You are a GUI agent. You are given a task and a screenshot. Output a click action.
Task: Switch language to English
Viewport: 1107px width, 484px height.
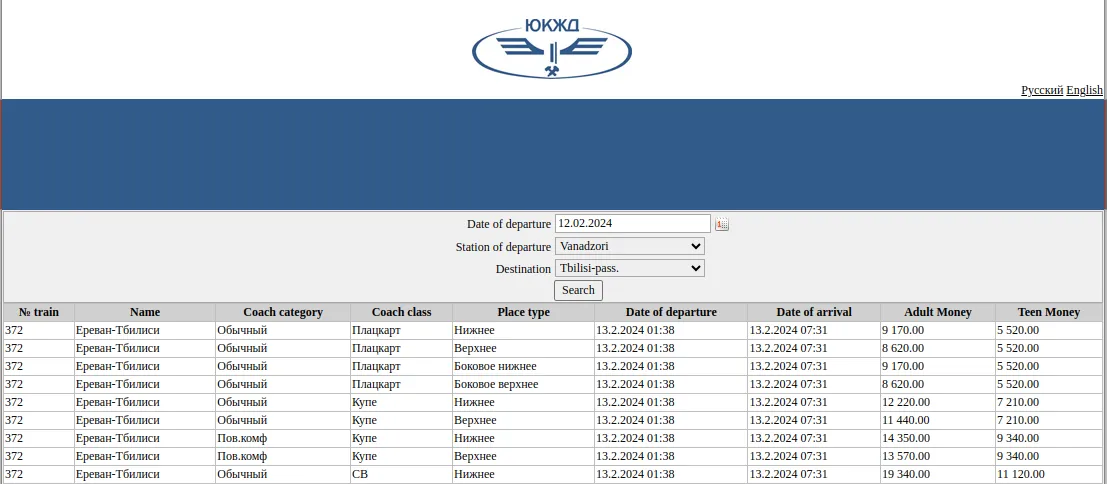coord(1084,90)
